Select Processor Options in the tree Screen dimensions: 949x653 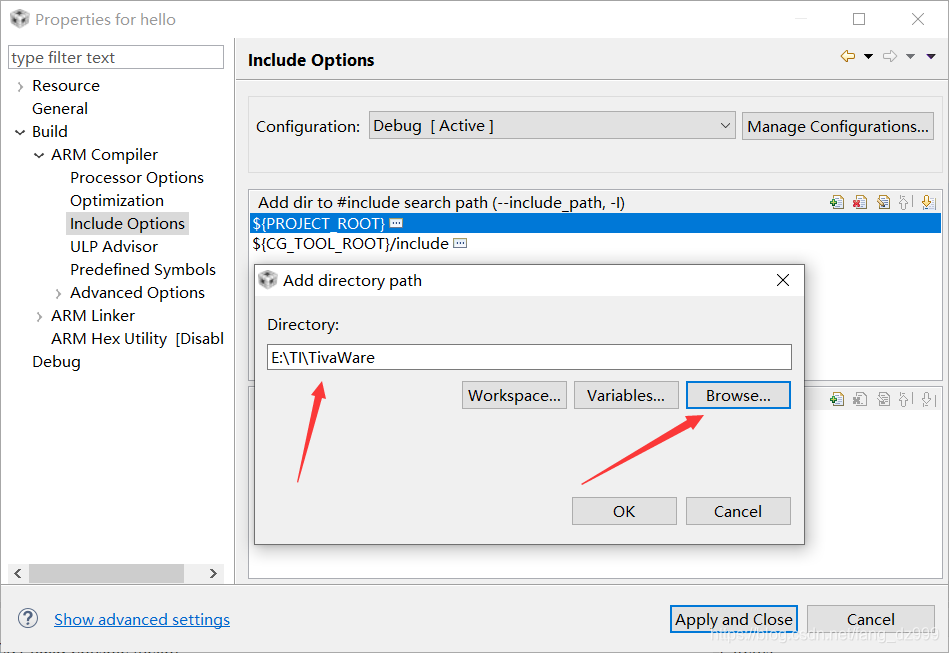[137, 177]
